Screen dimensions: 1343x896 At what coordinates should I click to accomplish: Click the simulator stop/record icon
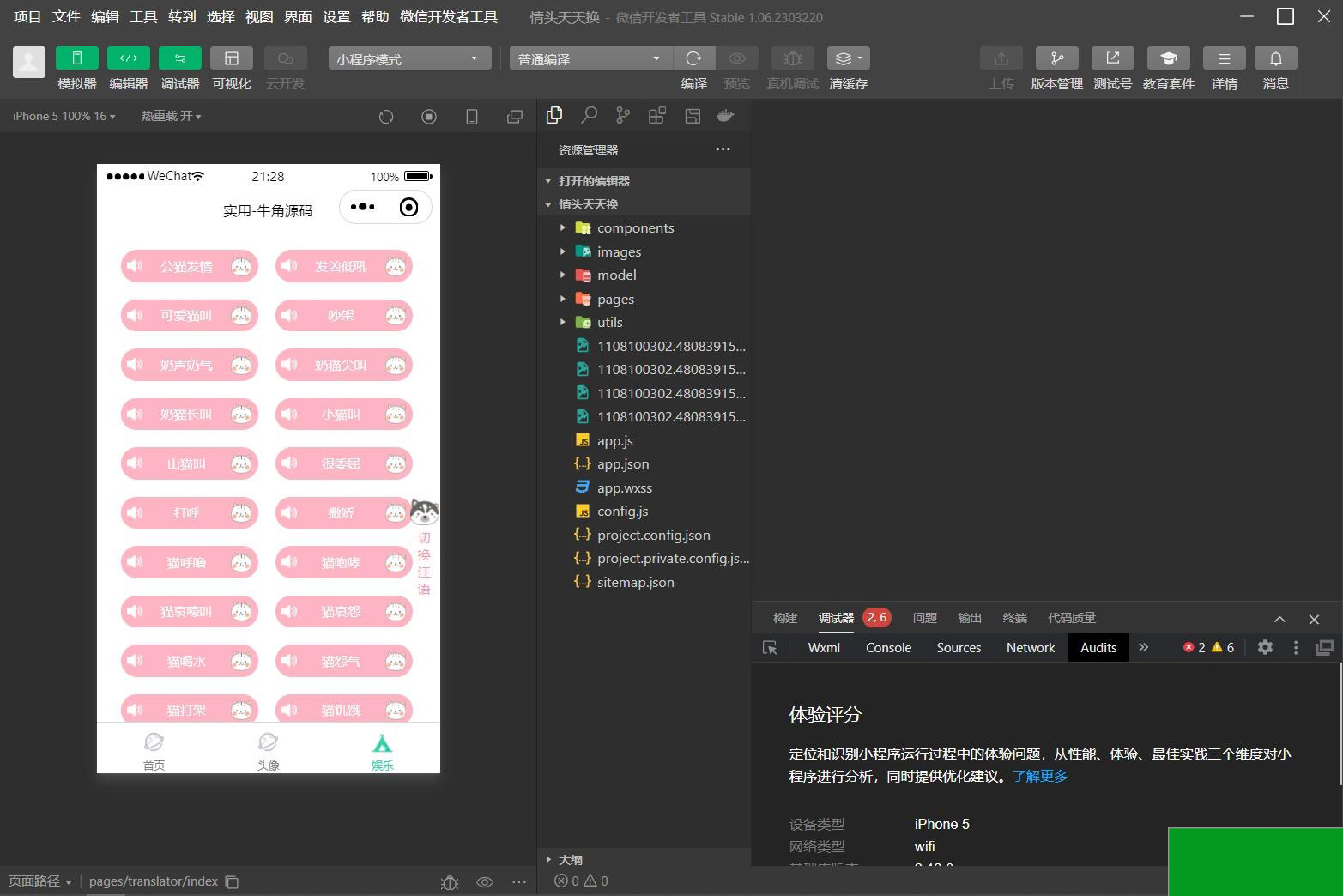[429, 117]
